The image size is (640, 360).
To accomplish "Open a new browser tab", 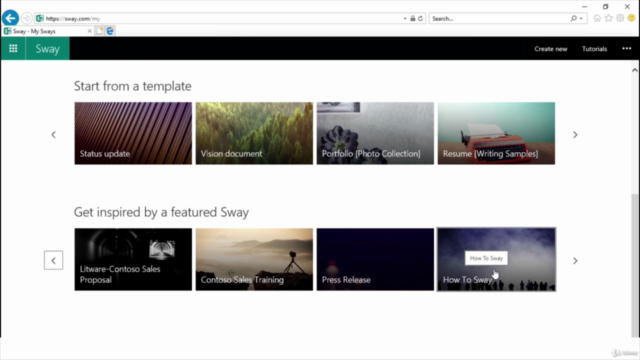I will point(100,31).
